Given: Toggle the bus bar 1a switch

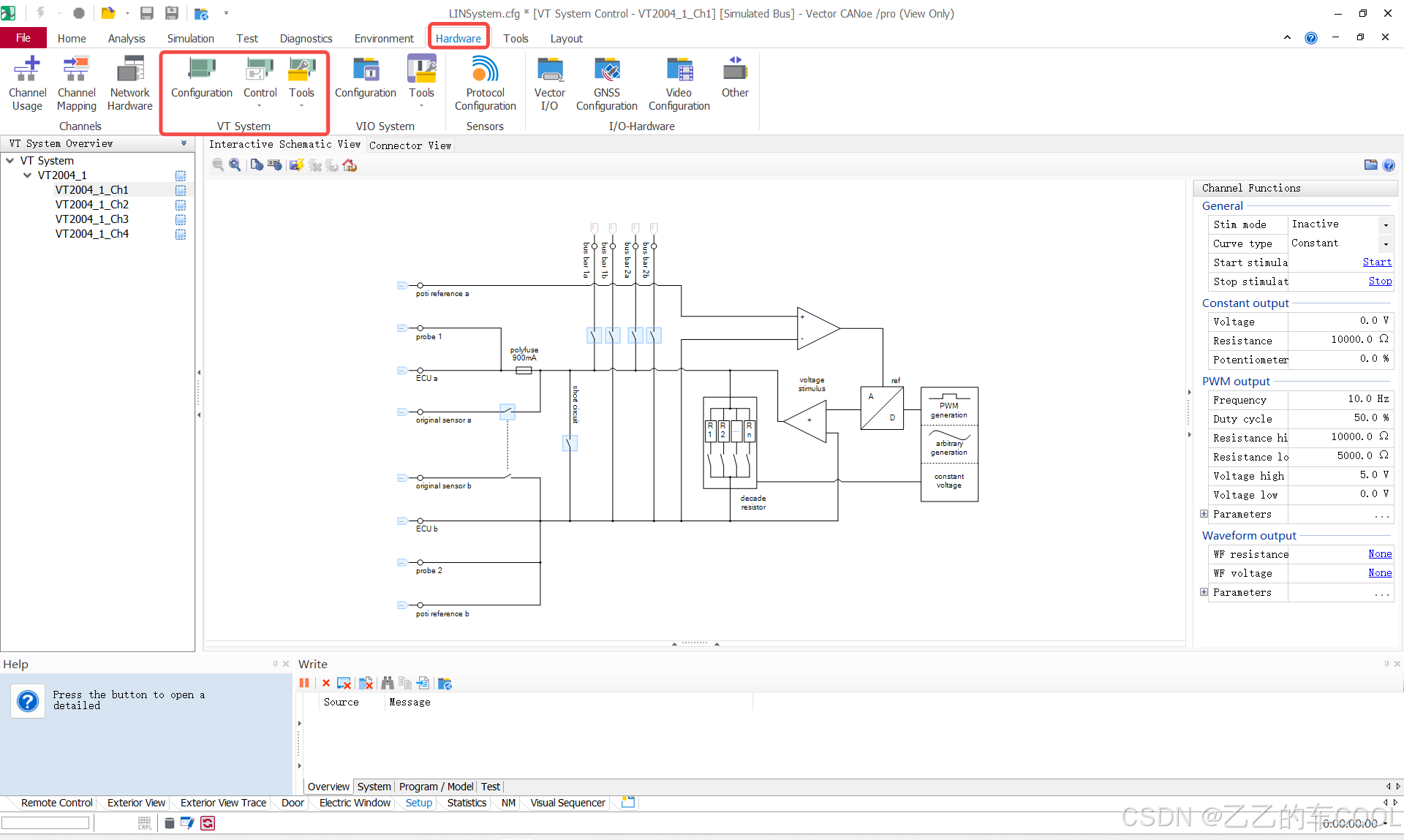Looking at the screenshot, I should tap(594, 335).
